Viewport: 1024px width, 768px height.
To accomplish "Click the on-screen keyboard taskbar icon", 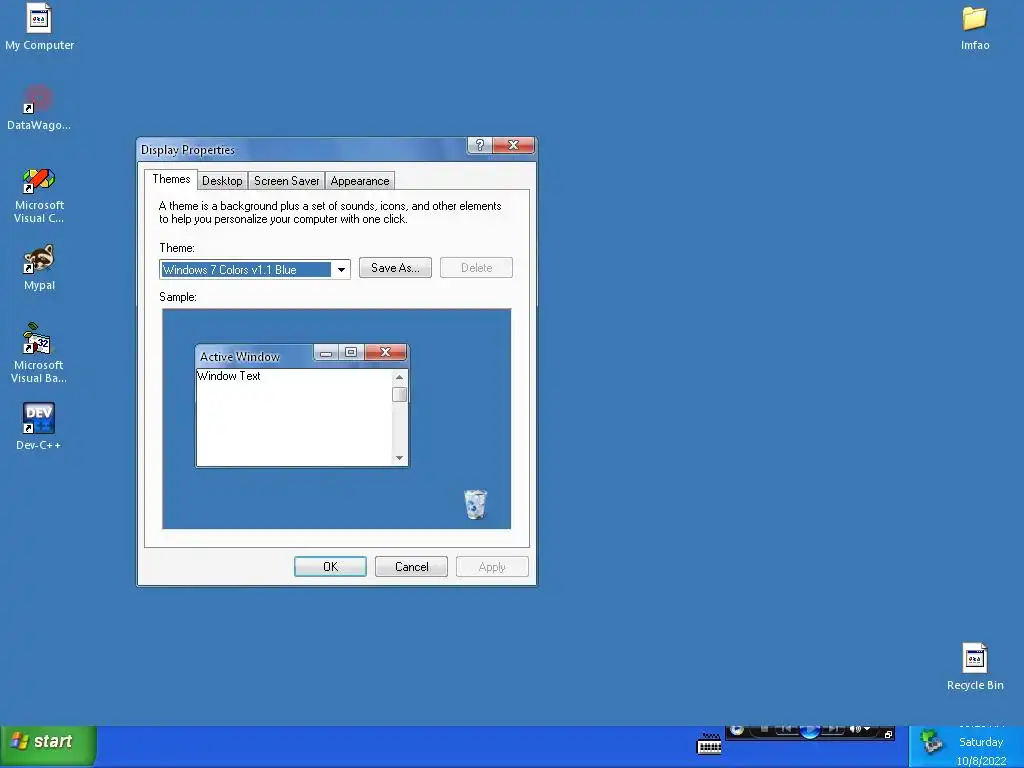I will [x=709, y=744].
